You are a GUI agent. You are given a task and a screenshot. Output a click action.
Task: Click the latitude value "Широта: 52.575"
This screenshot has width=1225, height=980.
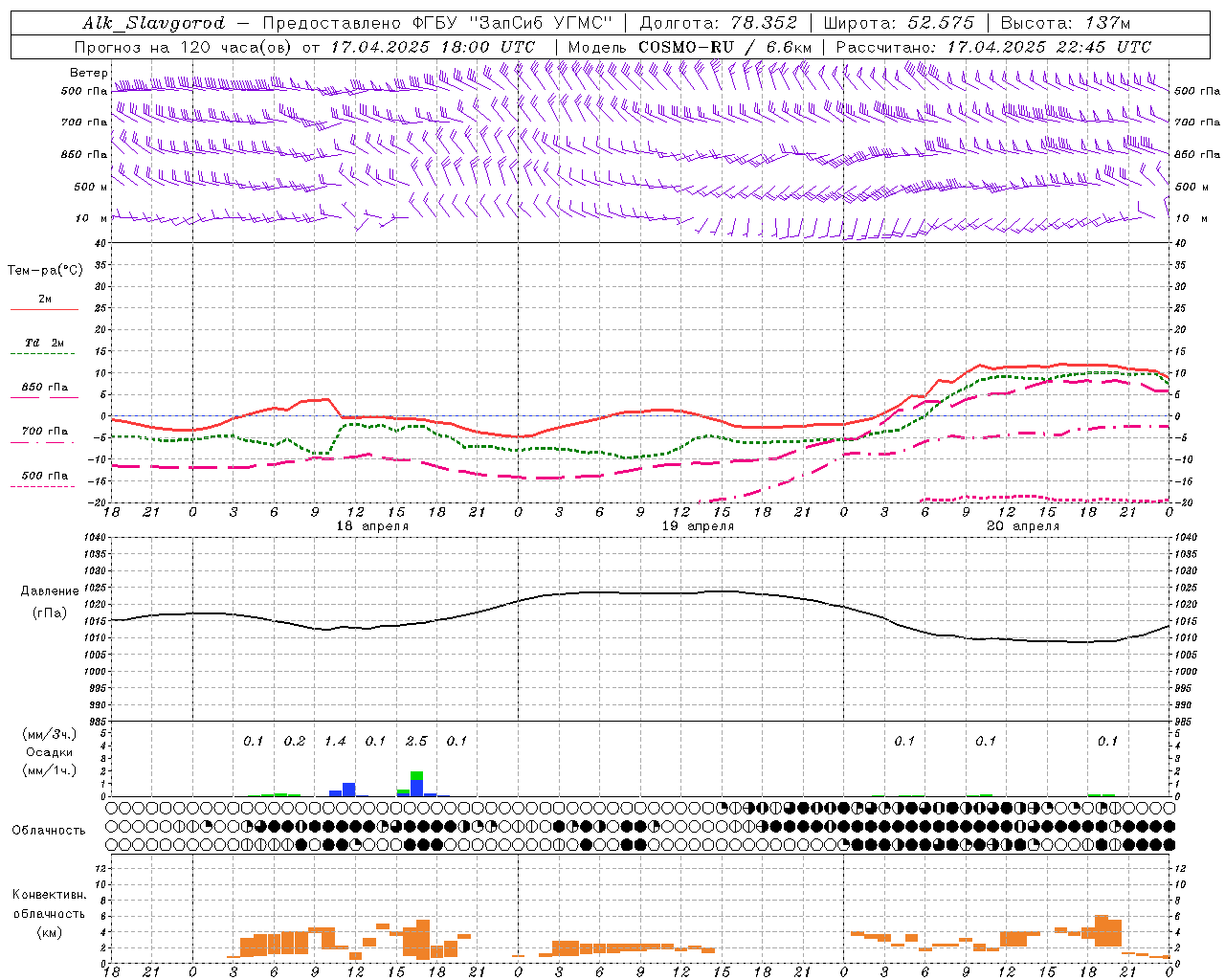pos(899,23)
